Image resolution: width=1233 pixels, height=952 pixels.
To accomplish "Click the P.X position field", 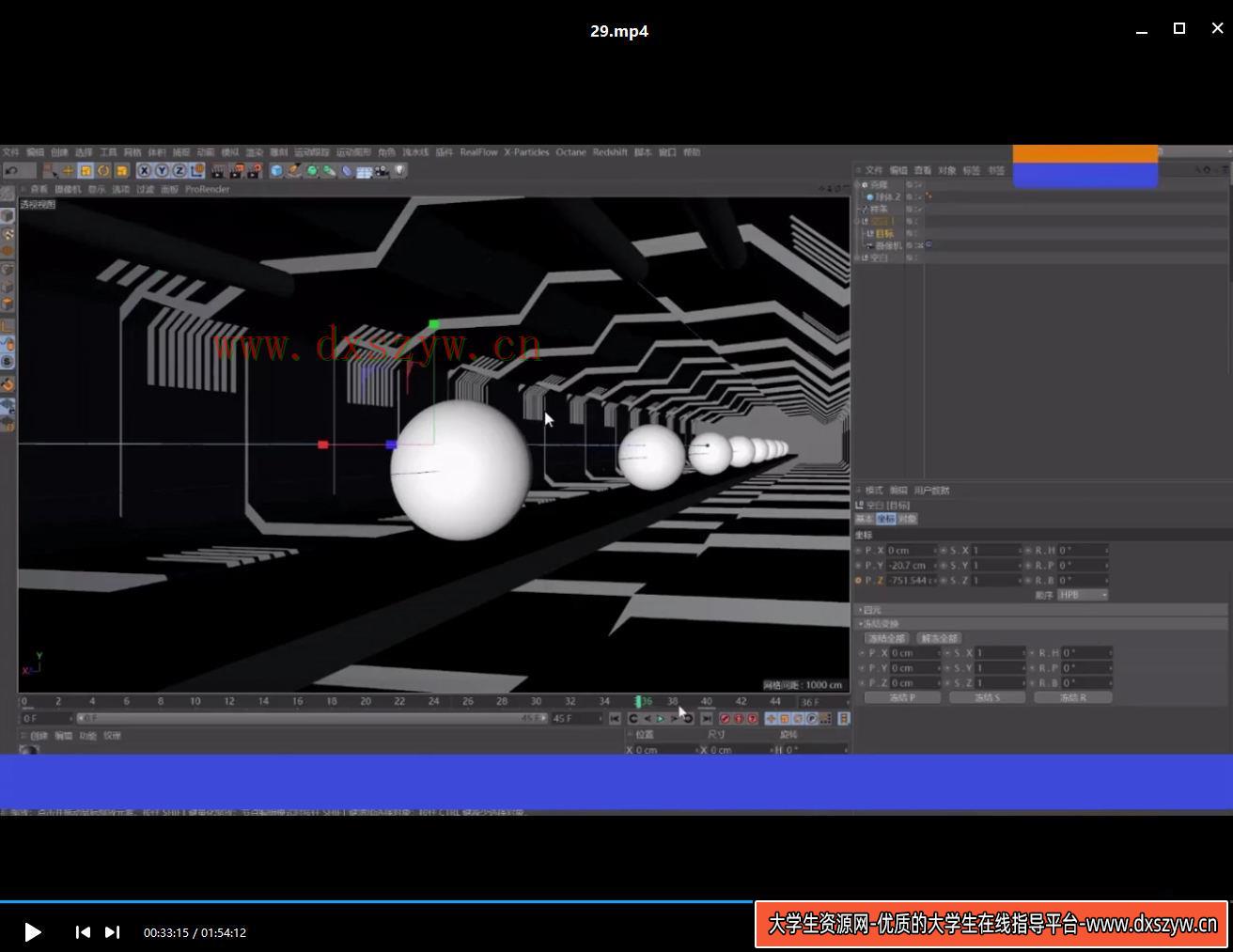I will click(x=911, y=551).
